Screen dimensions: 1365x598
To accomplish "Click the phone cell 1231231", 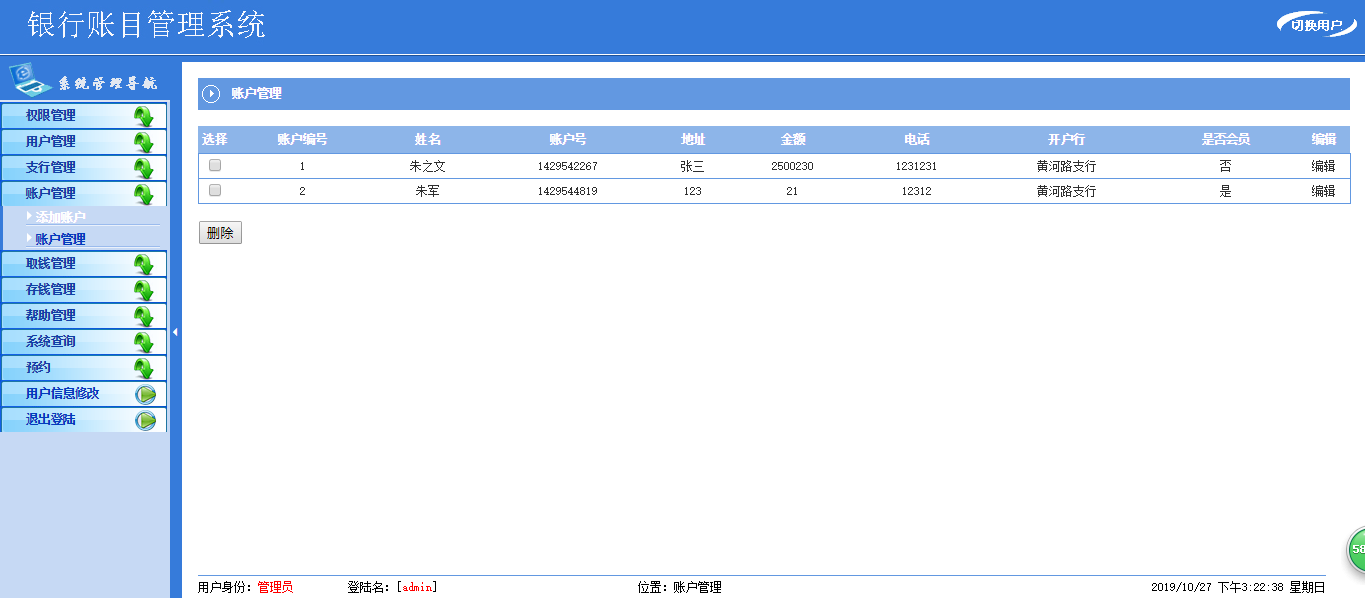I will pos(916,167).
